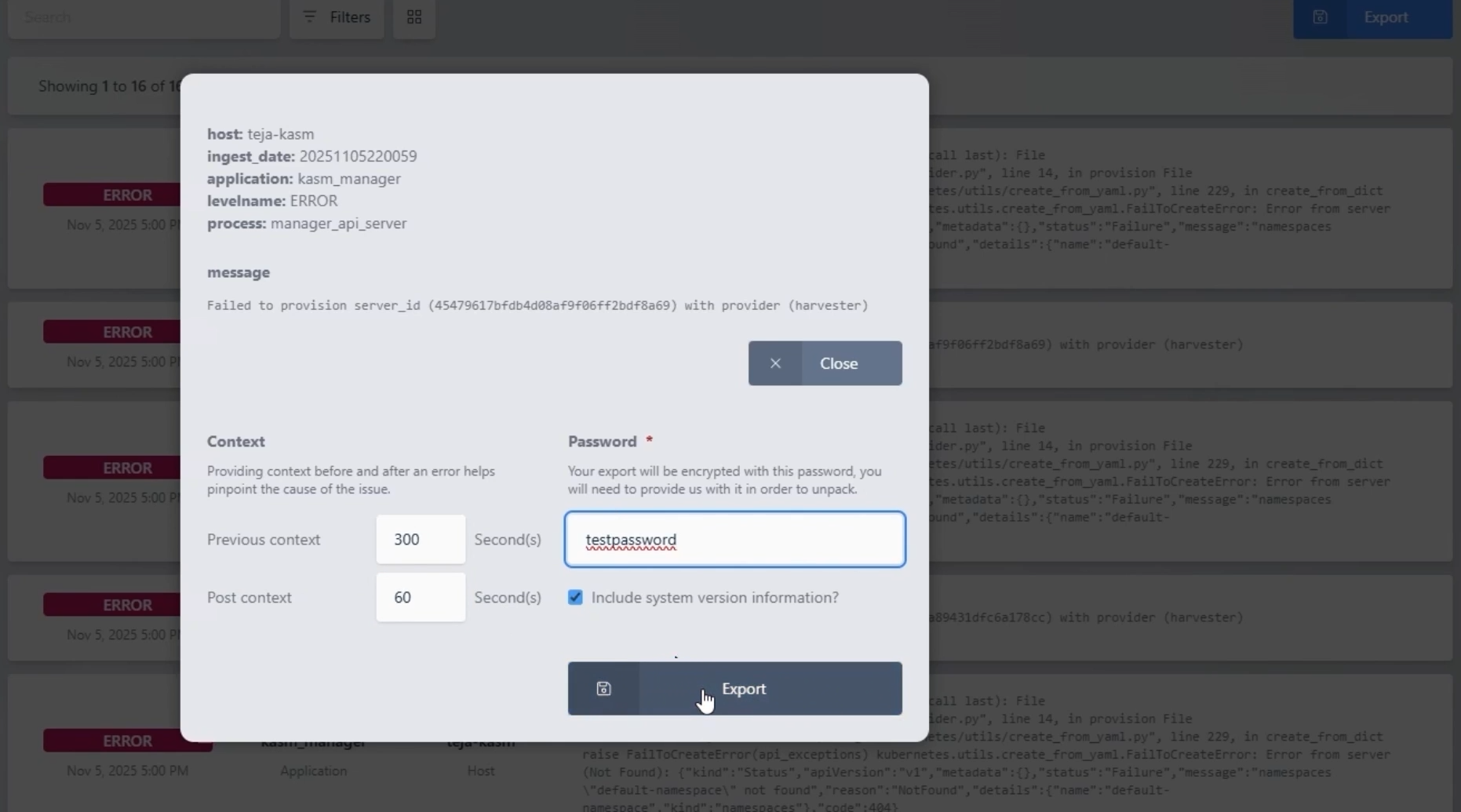Click the Previous context seconds field showing 300
The image size is (1461, 812).
click(x=421, y=540)
